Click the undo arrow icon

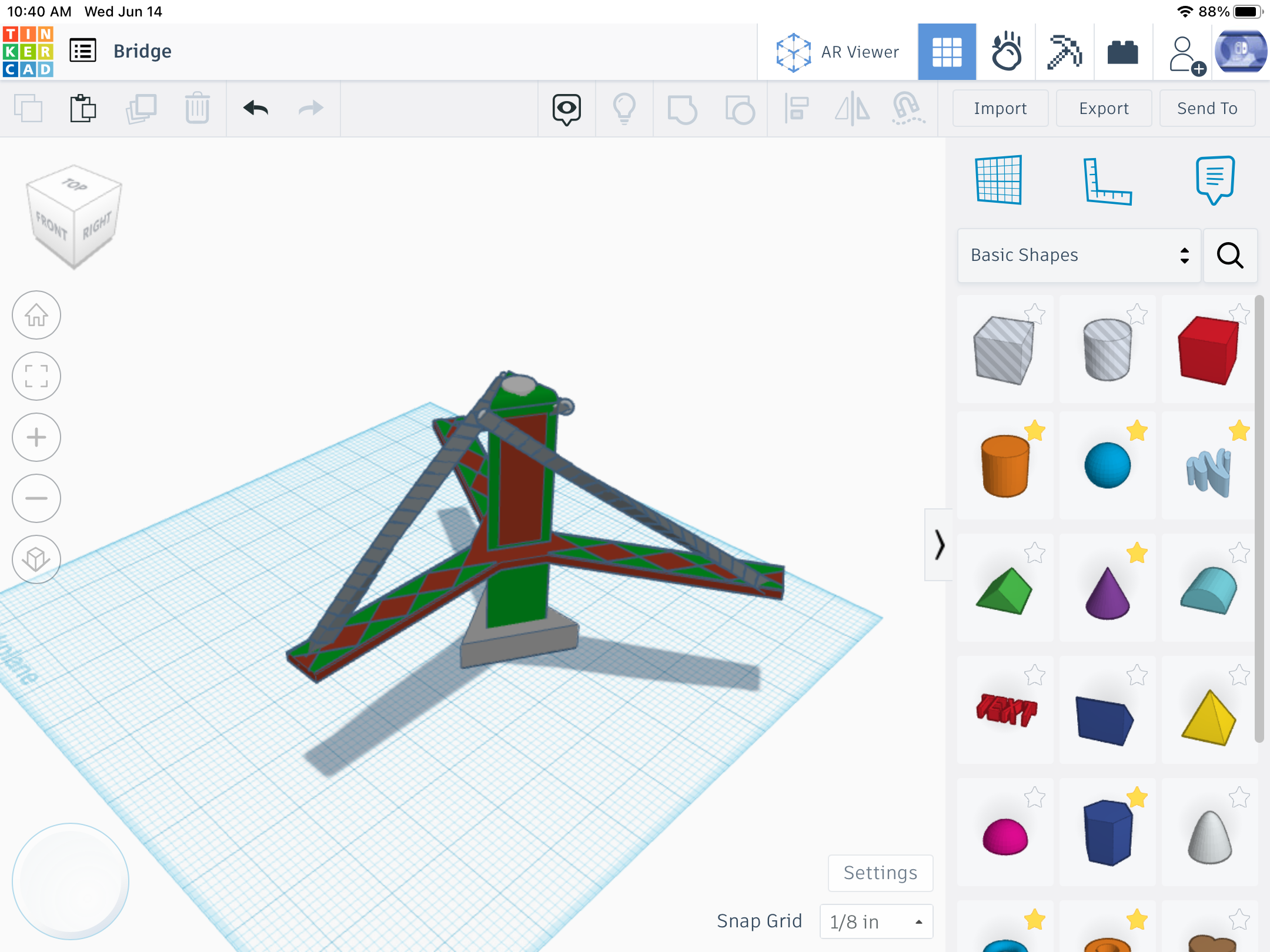pos(256,108)
